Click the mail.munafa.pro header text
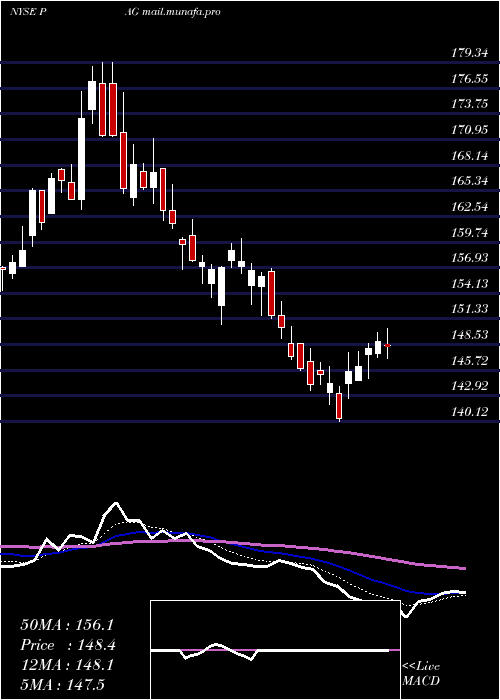The width and height of the screenshot is (500, 700). (x=181, y=12)
